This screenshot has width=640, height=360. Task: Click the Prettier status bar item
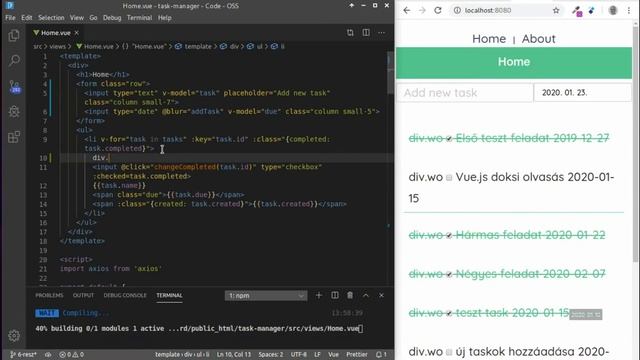[357, 354]
